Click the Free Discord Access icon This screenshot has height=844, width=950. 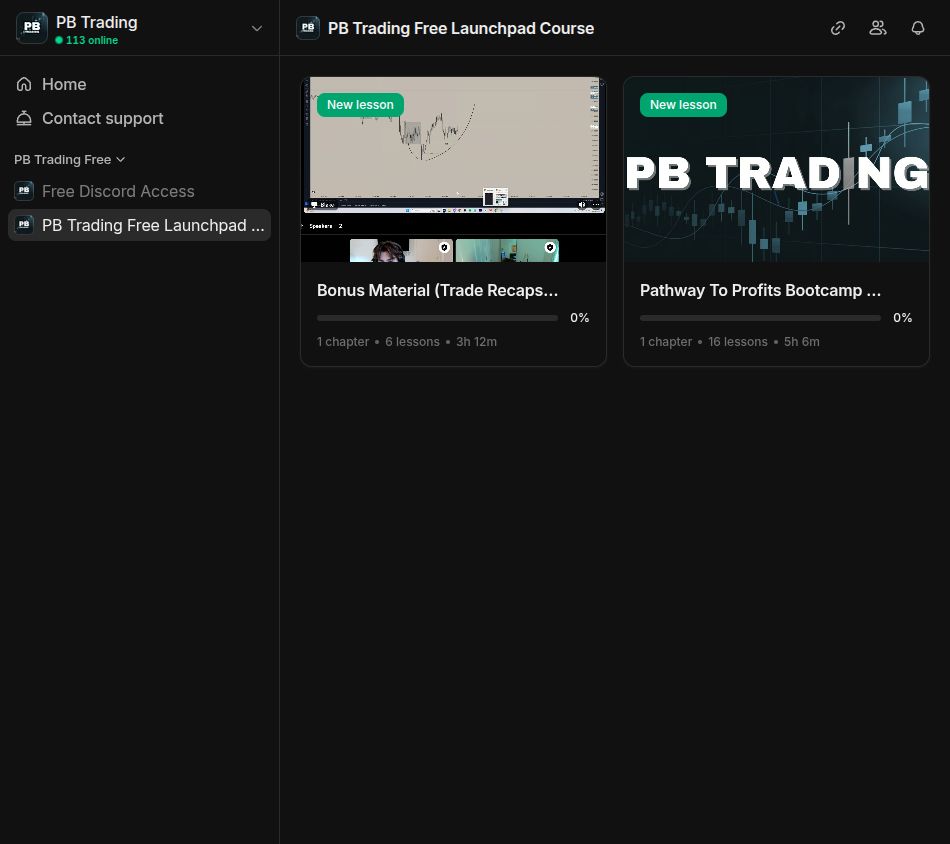[x=24, y=191]
